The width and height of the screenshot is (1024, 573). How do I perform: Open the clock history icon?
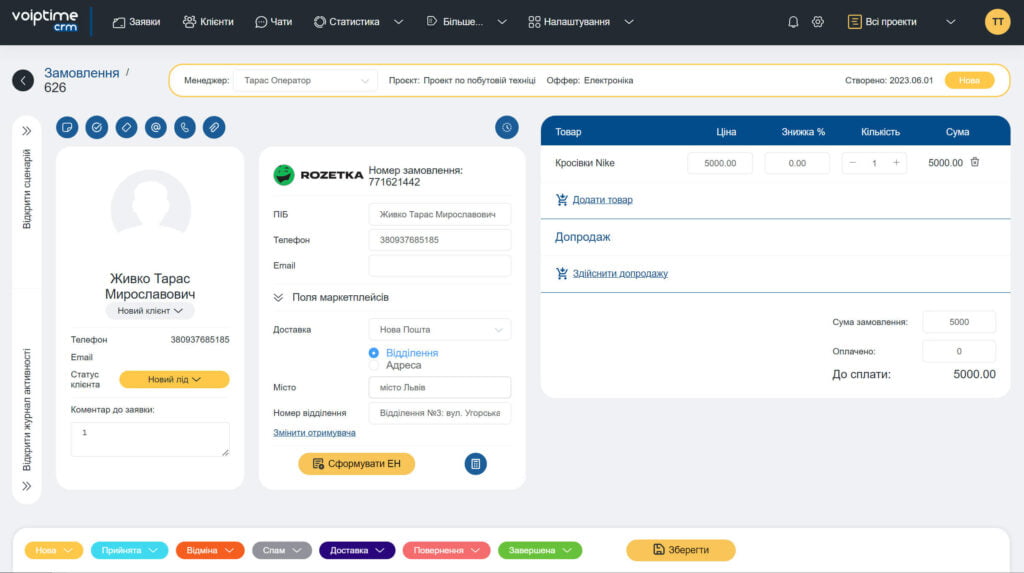[x=507, y=127]
